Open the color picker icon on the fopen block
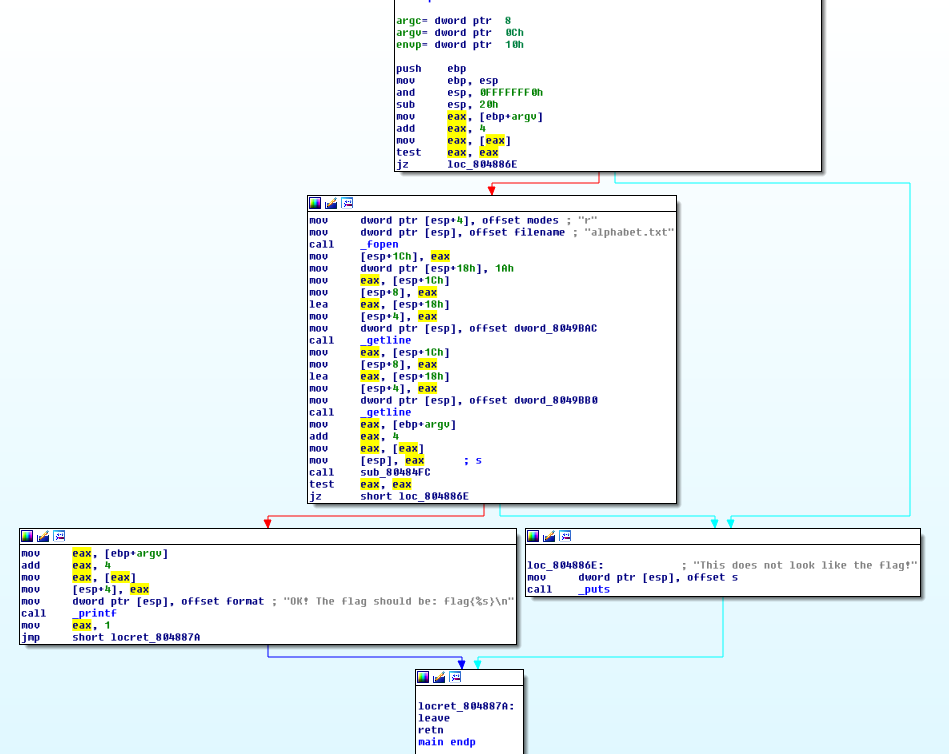 (x=315, y=203)
